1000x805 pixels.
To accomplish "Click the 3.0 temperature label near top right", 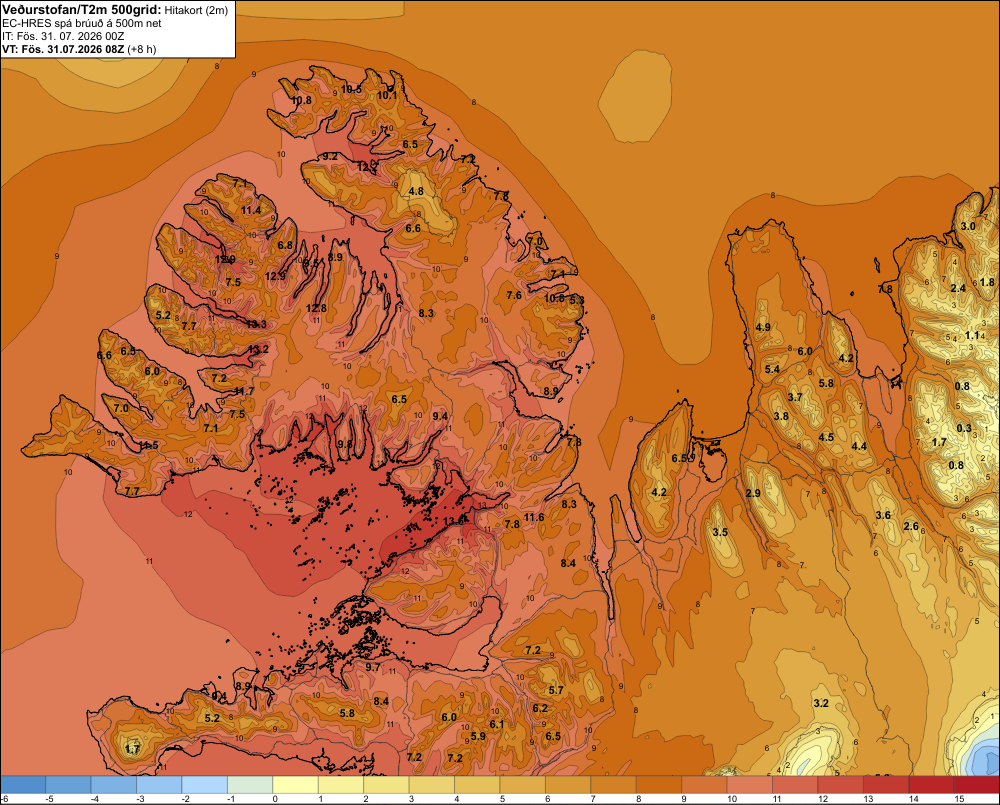I will tap(968, 226).
